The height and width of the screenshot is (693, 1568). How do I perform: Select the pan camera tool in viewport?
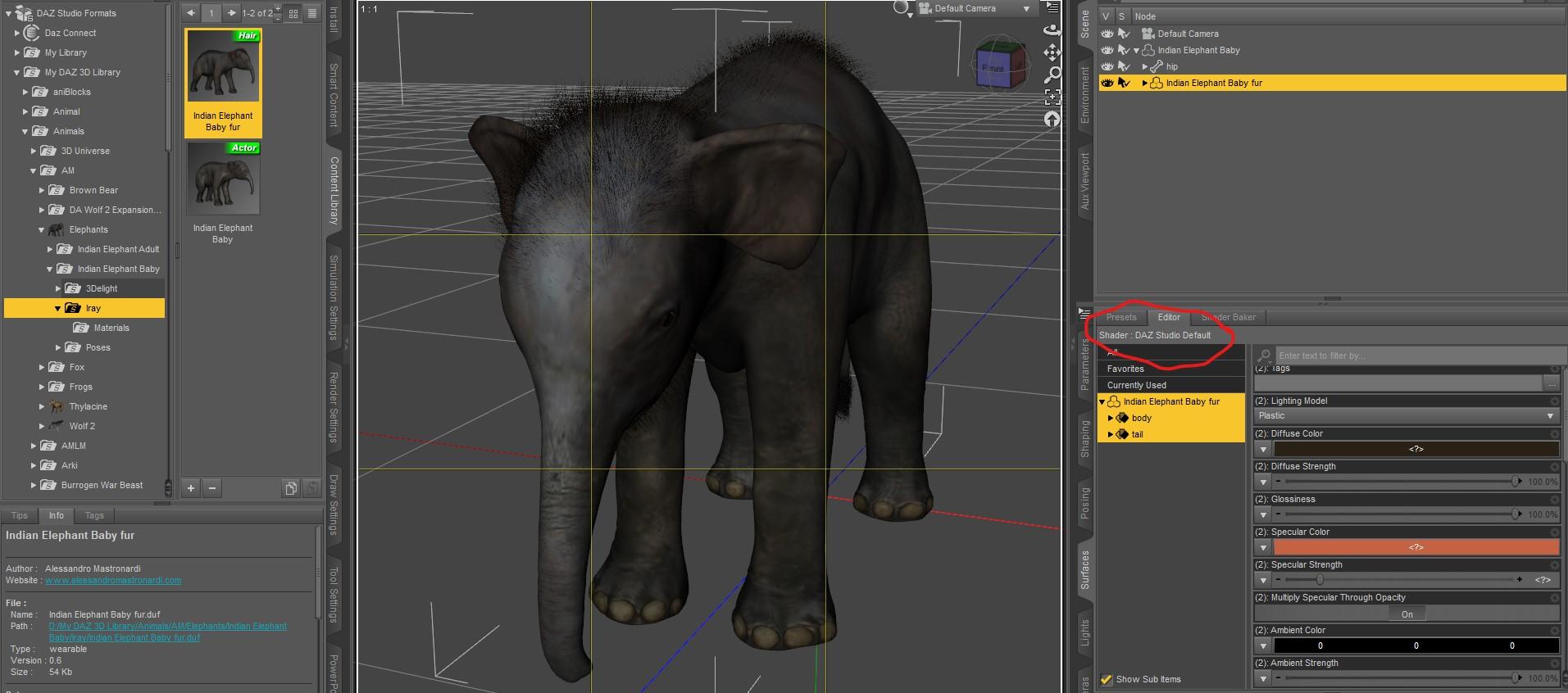click(x=1052, y=52)
